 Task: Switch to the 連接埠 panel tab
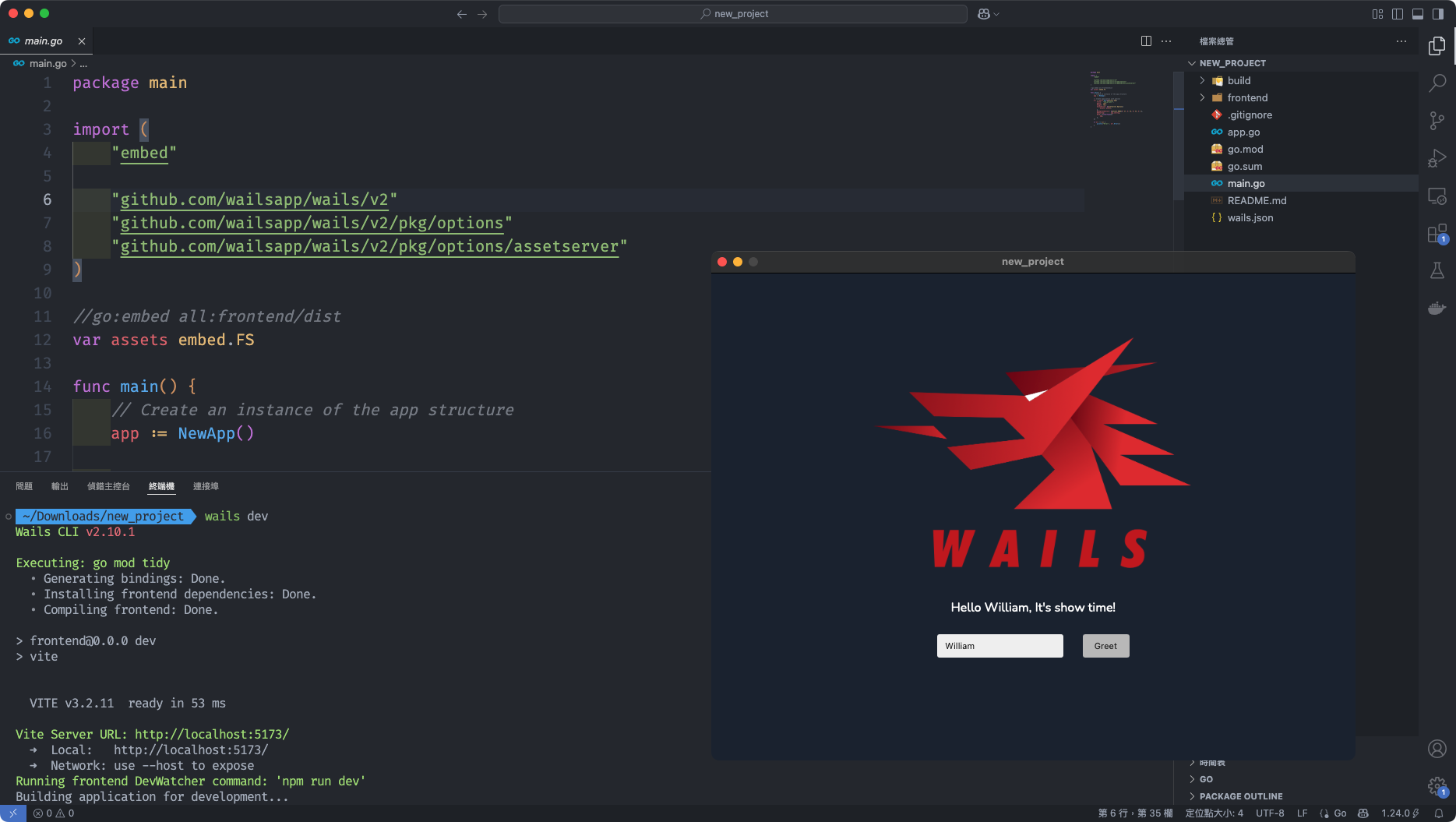point(206,486)
